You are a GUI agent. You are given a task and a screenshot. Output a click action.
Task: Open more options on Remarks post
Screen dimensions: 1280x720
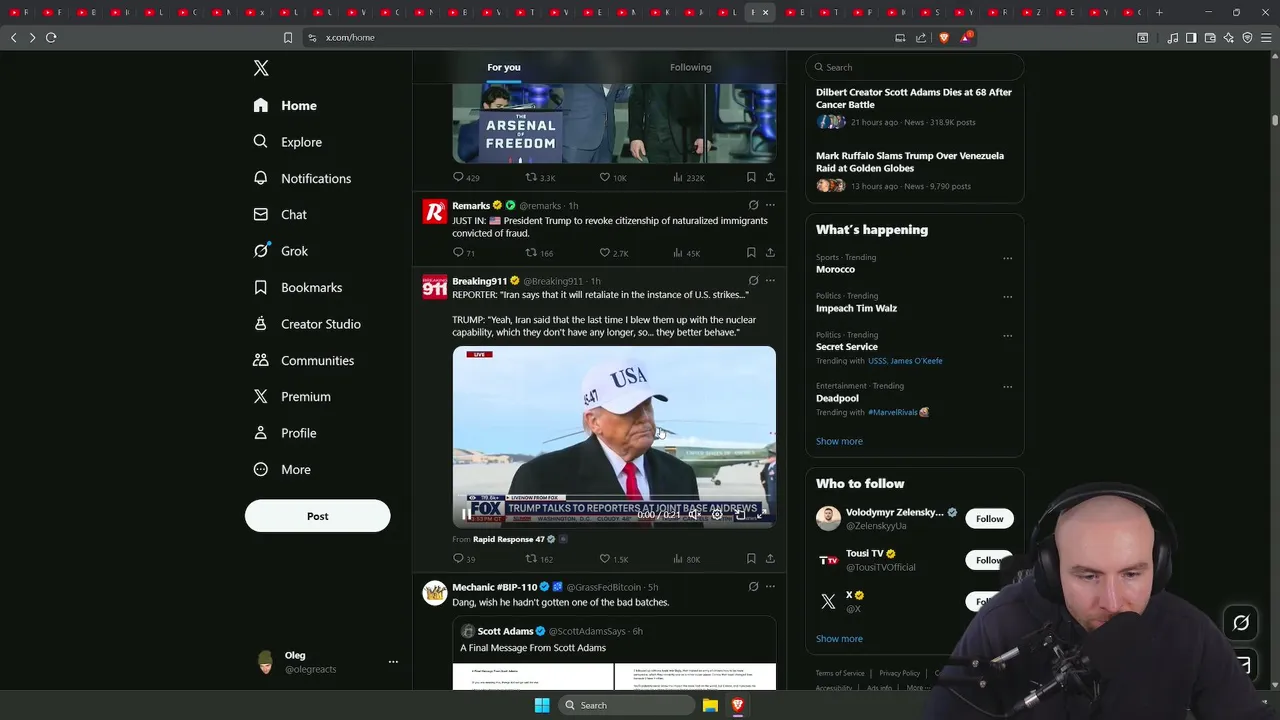pos(770,205)
